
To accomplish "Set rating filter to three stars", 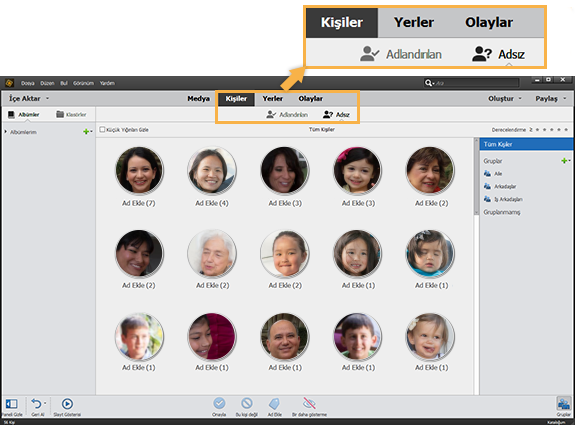I will [x=552, y=129].
